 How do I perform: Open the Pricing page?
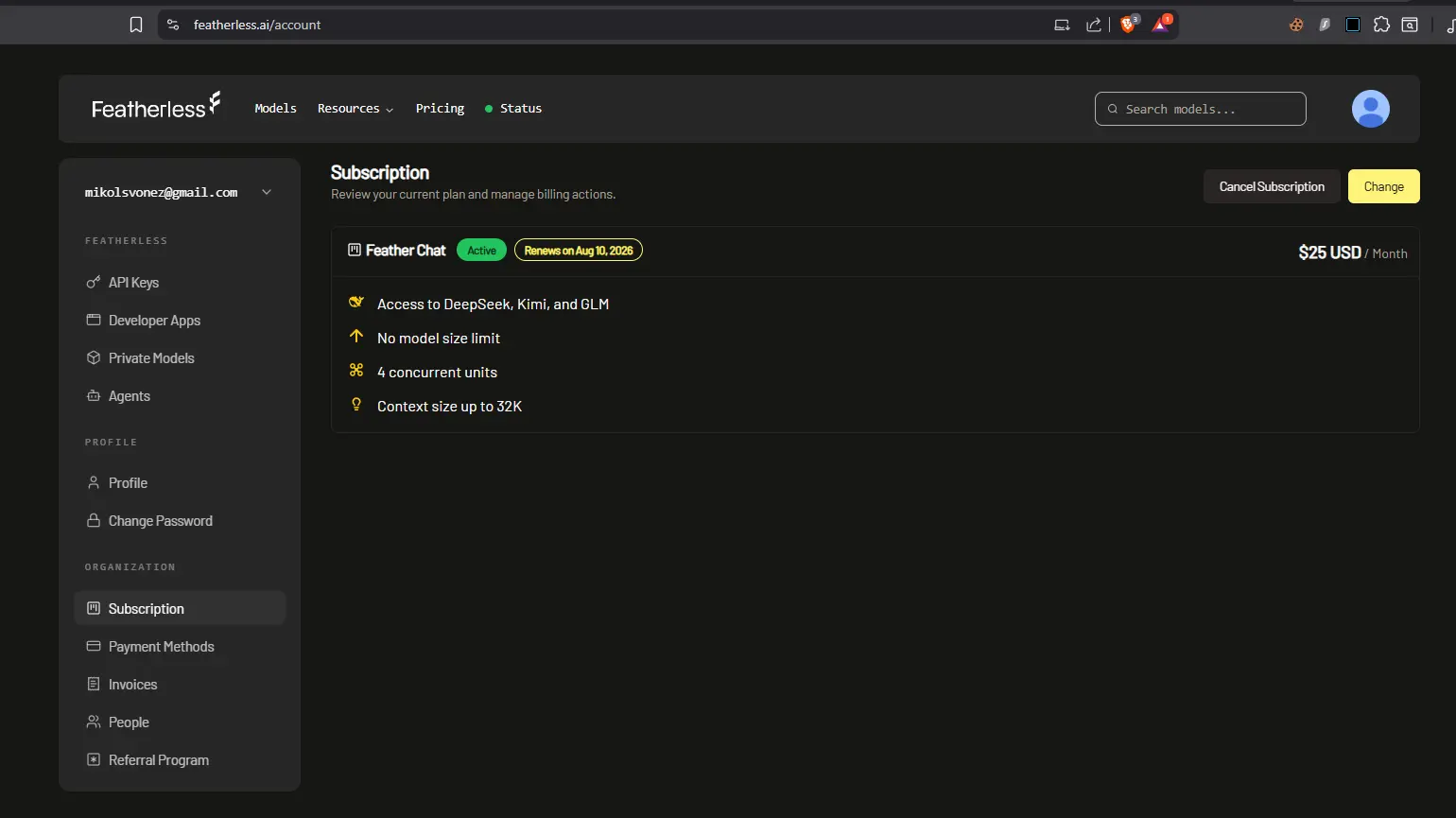(x=440, y=109)
